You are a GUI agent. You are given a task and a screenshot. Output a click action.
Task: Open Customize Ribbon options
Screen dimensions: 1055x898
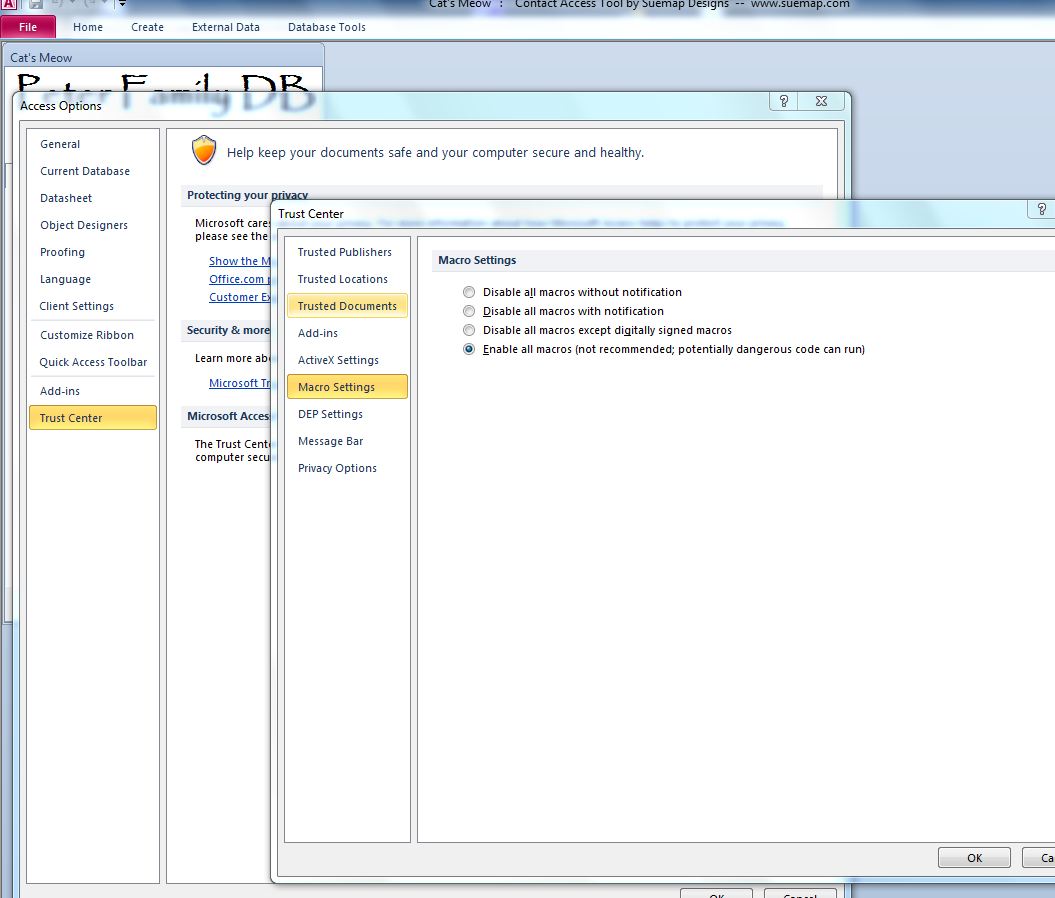coord(93,335)
